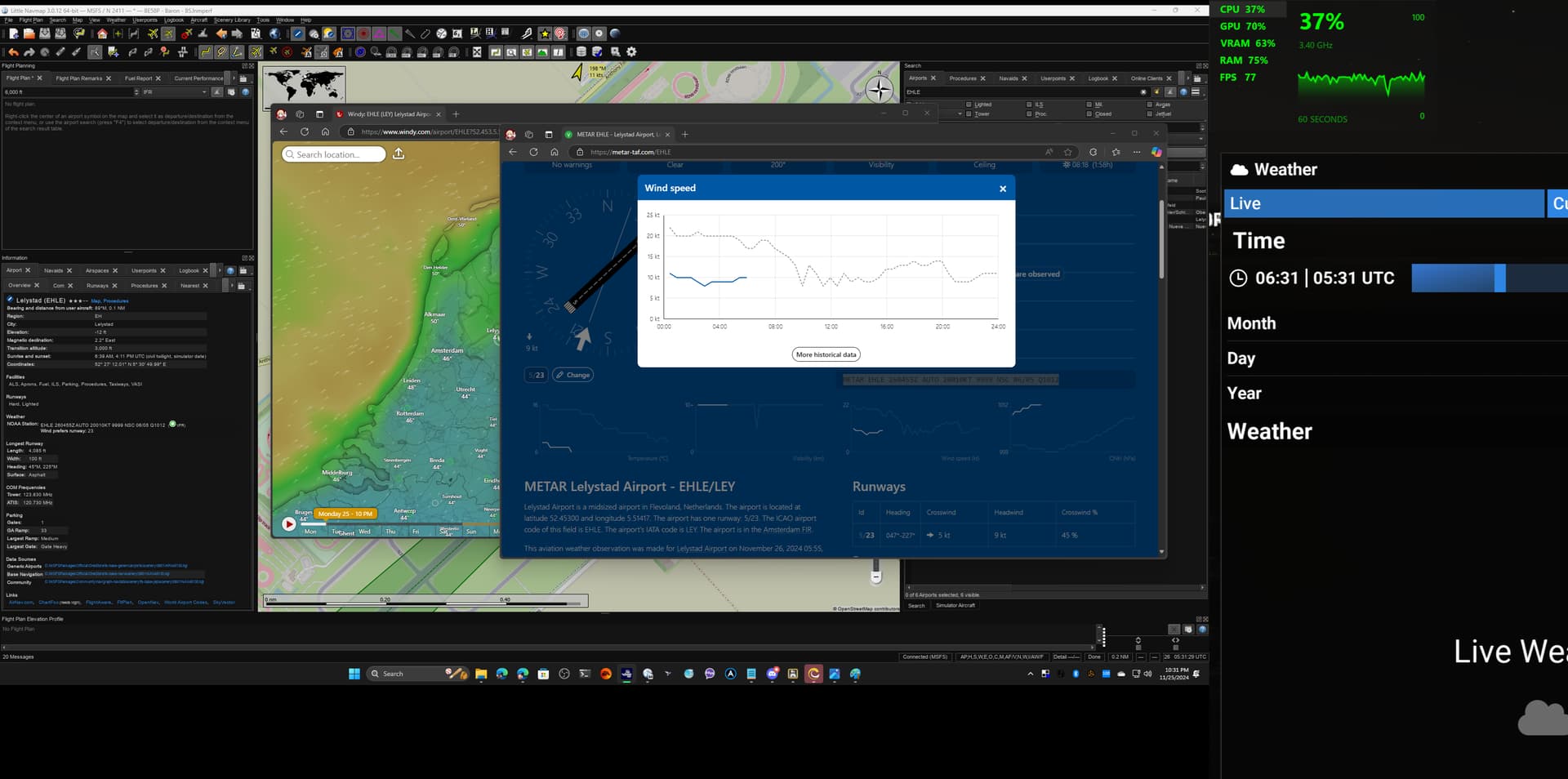The width and height of the screenshot is (1568, 779).
Task: Open the IFR flight rules dropdown
Action: click(x=176, y=92)
